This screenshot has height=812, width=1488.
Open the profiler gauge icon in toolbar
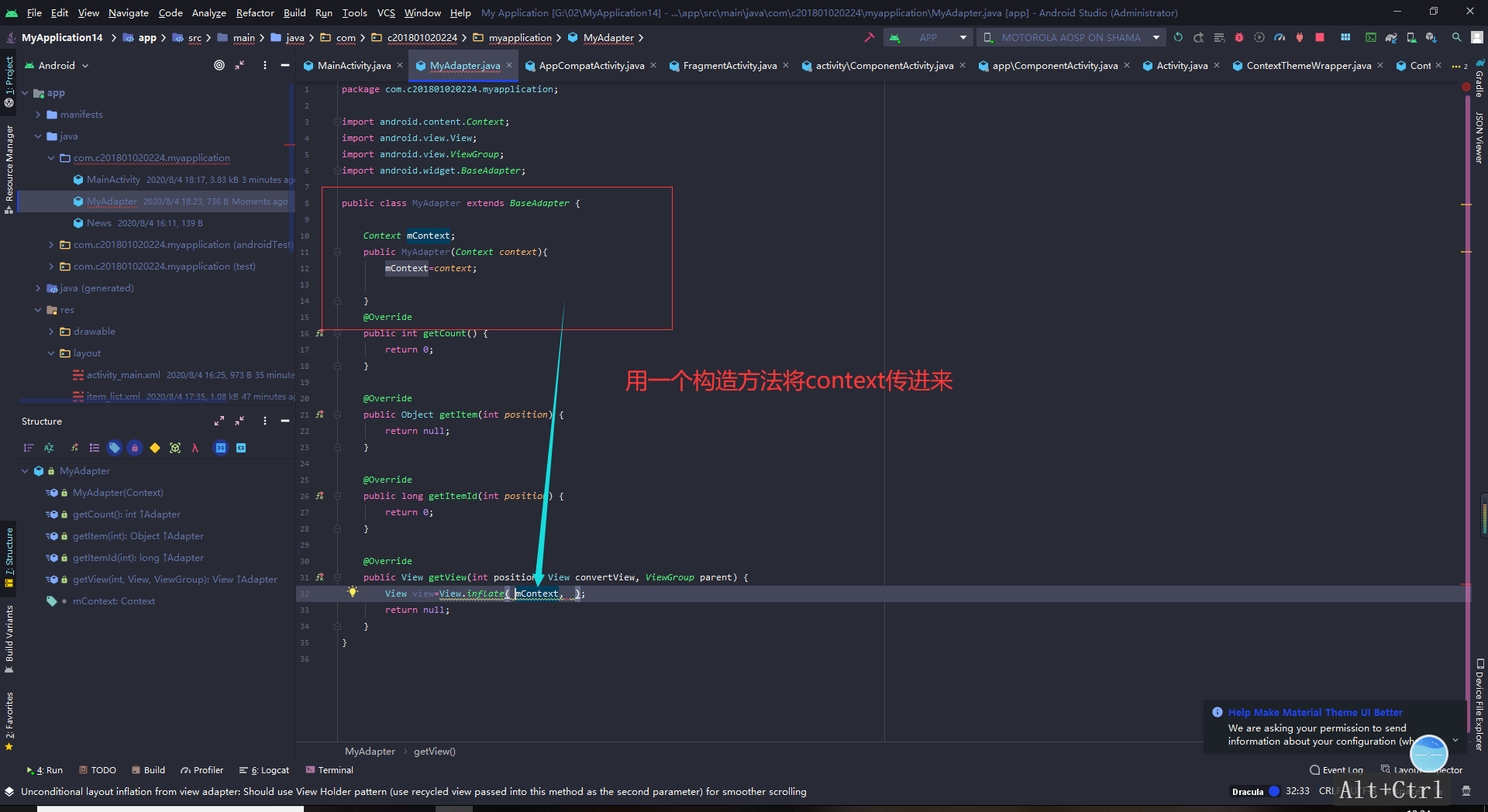1280,37
